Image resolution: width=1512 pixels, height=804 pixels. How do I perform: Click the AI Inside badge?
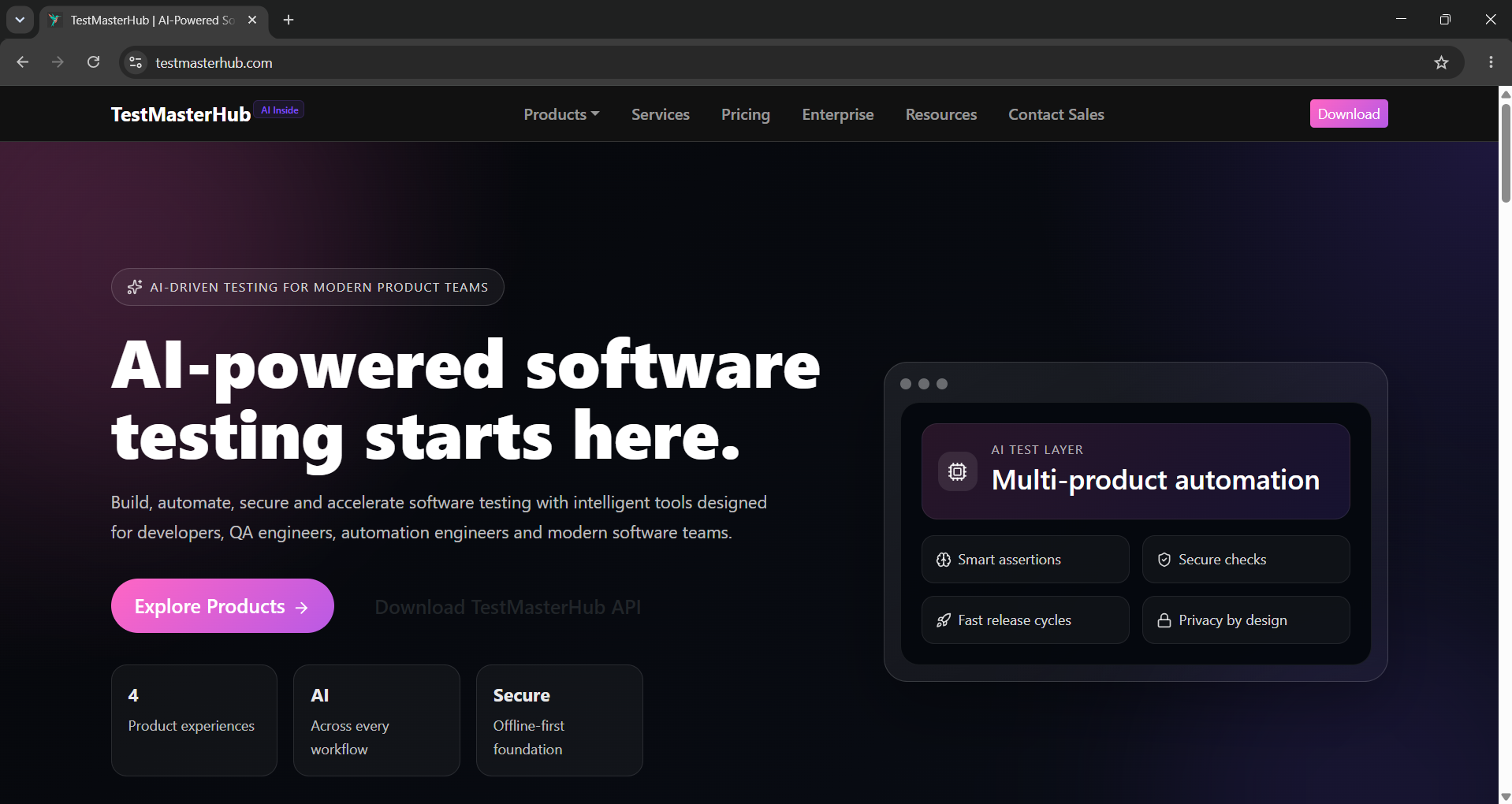click(x=280, y=110)
